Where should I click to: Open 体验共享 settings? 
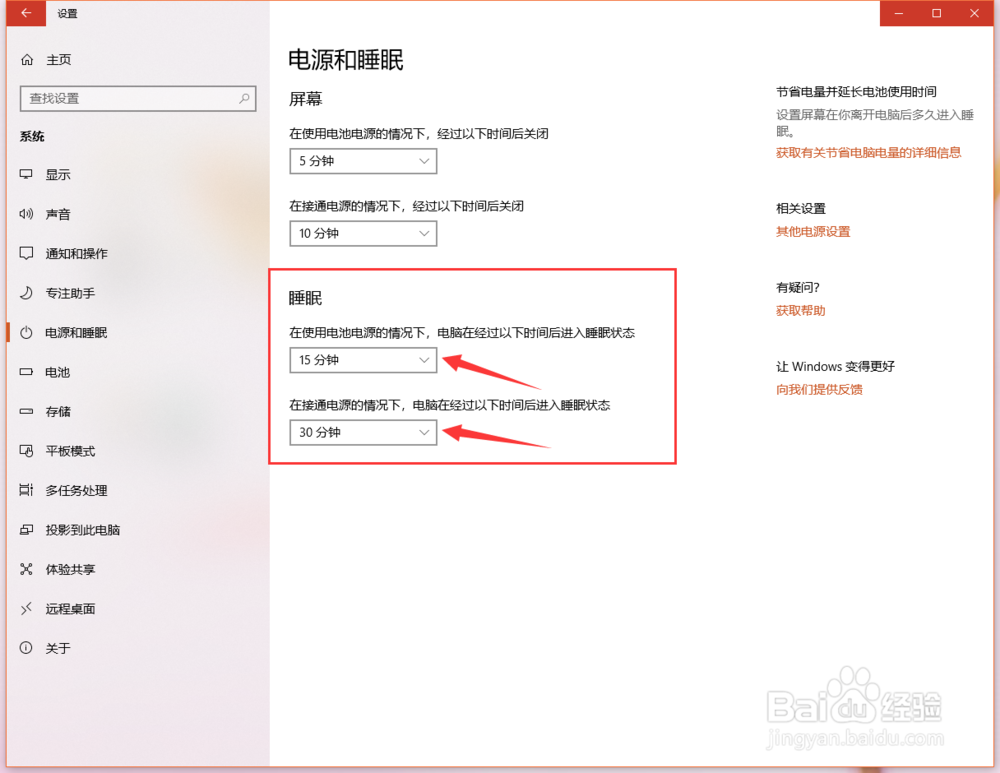[x=70, y=570]
